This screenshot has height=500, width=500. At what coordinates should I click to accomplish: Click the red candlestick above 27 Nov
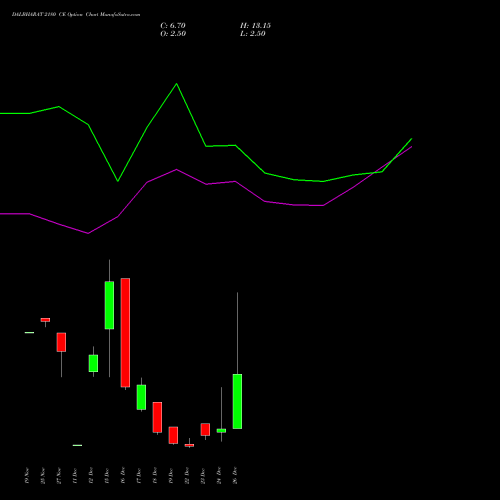tap(61, 342)
